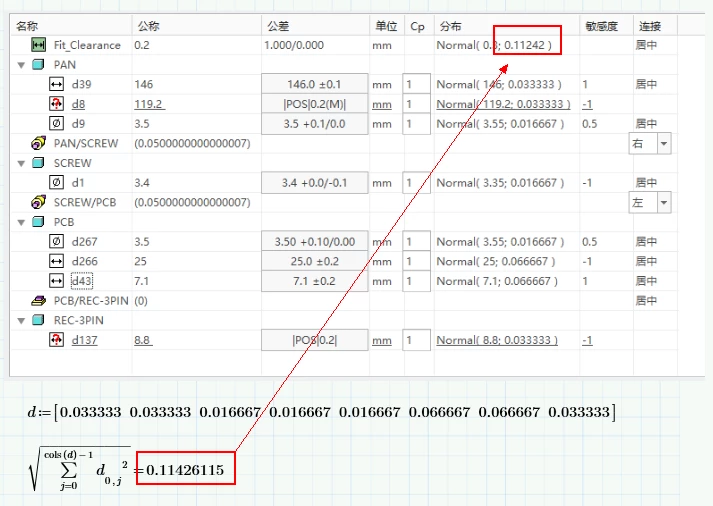Edit the 3.50 +0.10/0.00 tolerance field

315,242
